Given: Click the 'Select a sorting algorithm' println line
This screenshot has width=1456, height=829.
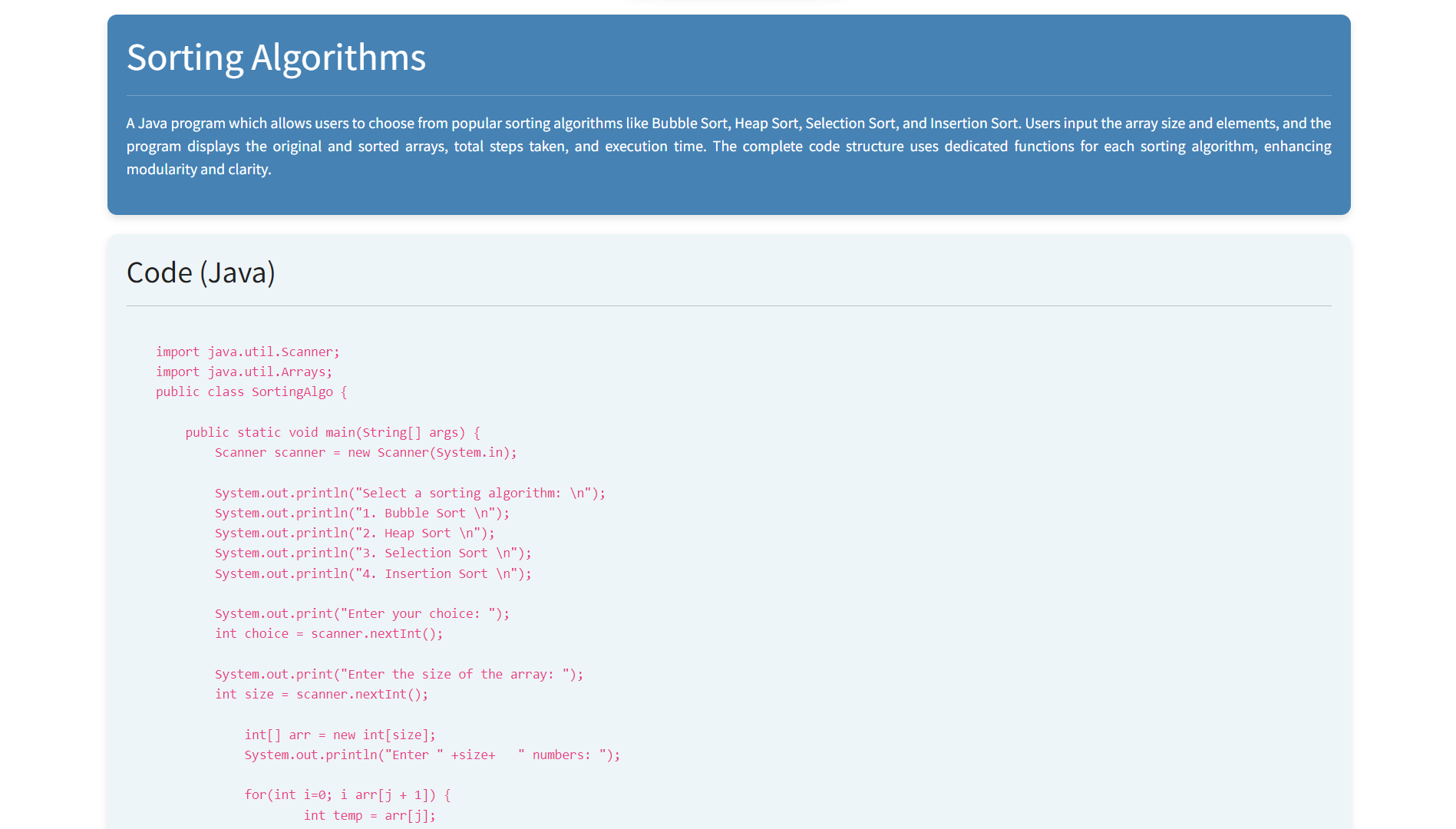Looking at the screenshot, I should (410, 493).
